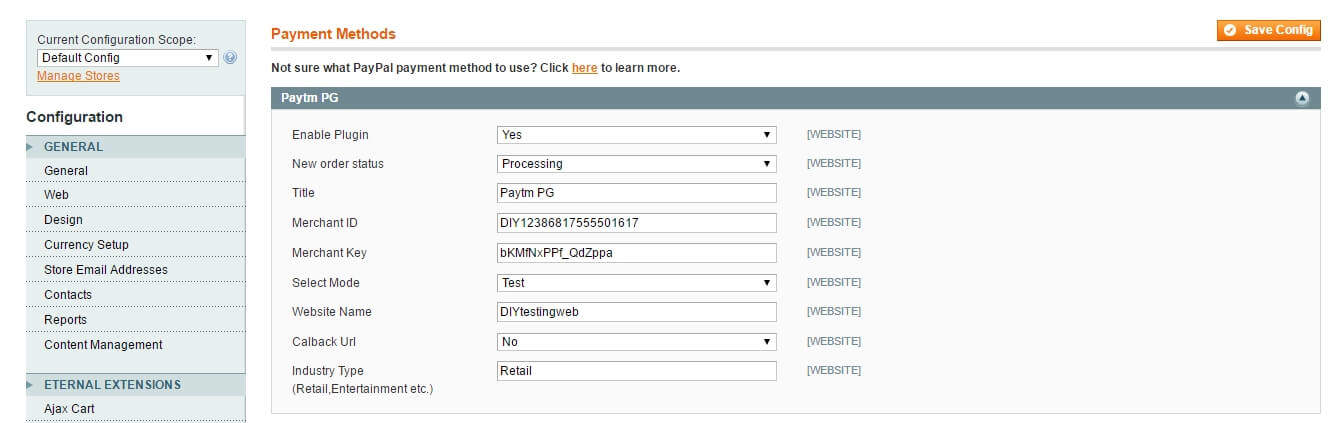
Task: Open the Currency Setup configuration tab
Action: tap(86, 245)
